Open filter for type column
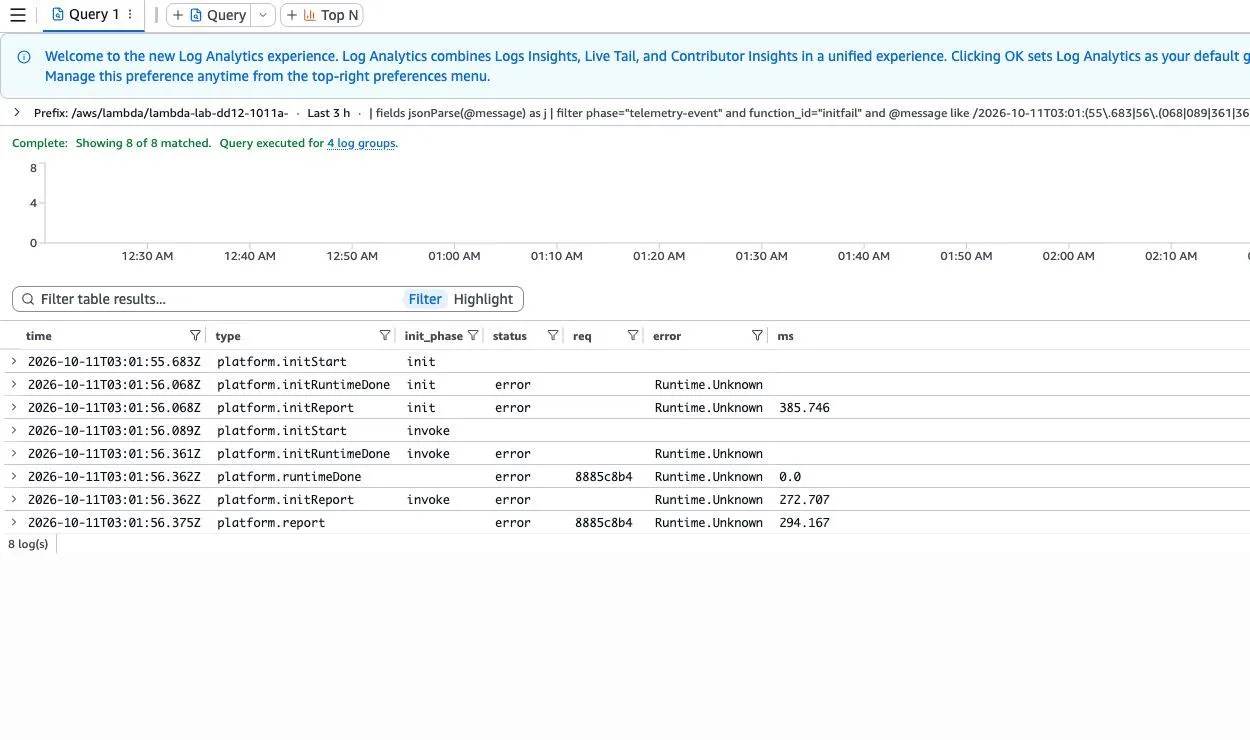The width and height of the screenshot is (1250, 740). click(x=385, y=335)
